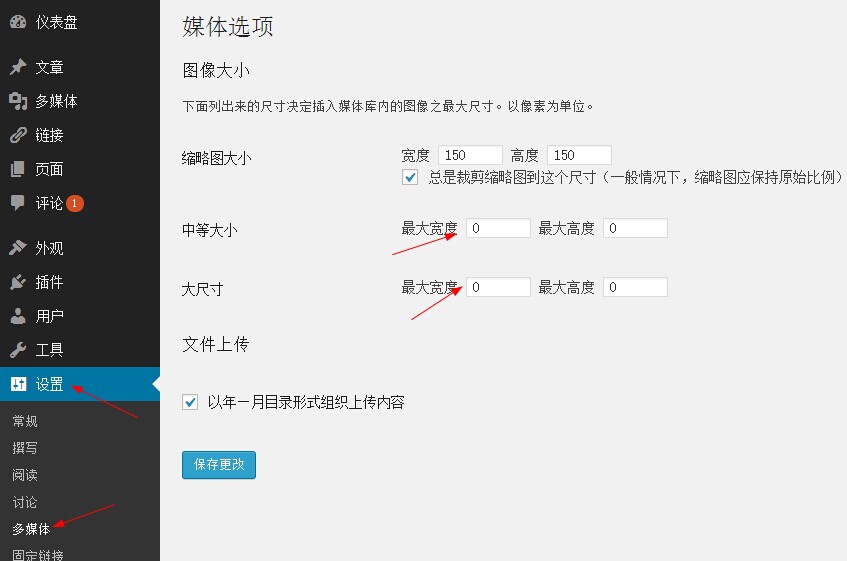Click the pushpin icon for 文章
The image size is (847, 561).
[x=18, y=67]
